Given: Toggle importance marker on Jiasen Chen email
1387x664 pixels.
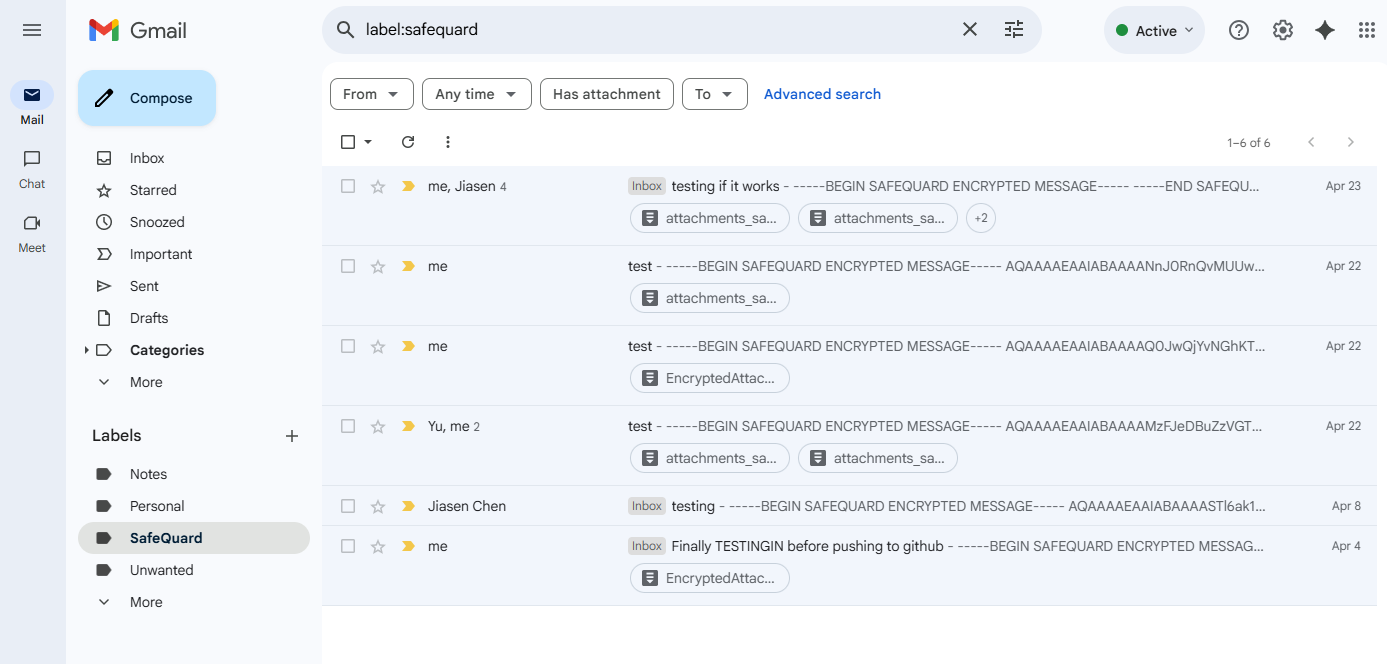Looking at the screenshot, I should 408,506.
